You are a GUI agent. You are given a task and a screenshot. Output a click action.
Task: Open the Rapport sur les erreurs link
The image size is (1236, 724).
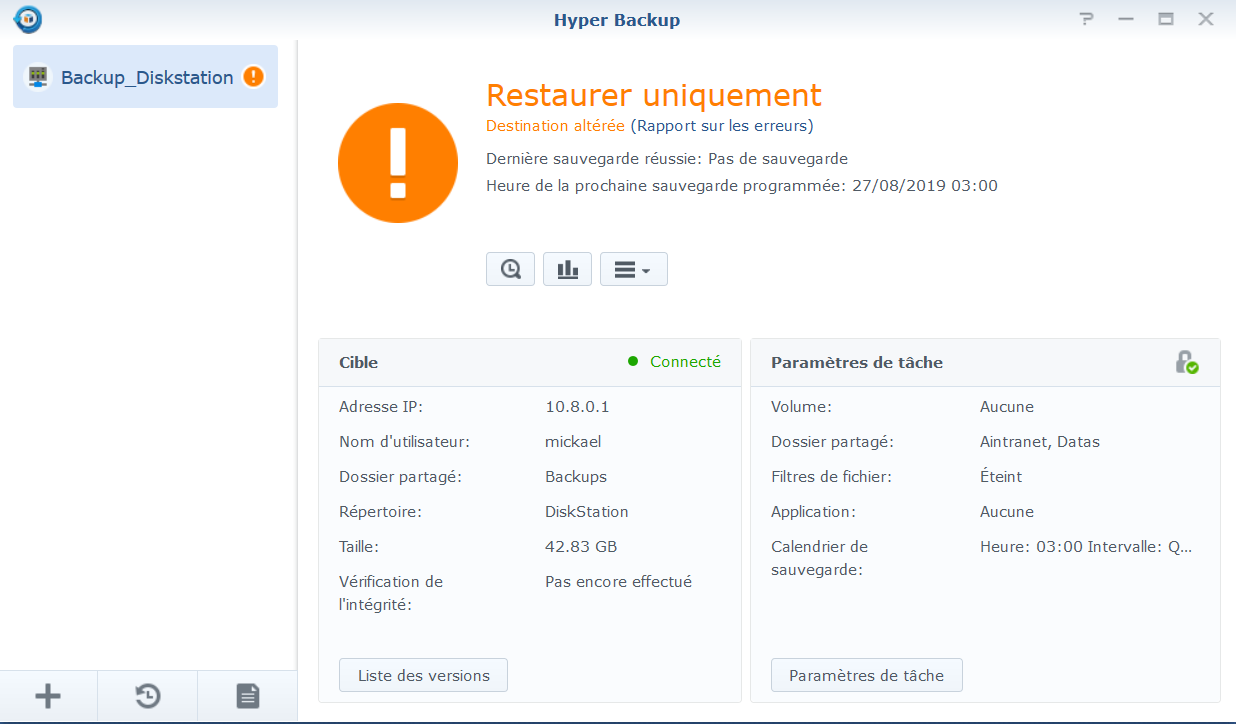pyautogui.click(x=722, y=126)
